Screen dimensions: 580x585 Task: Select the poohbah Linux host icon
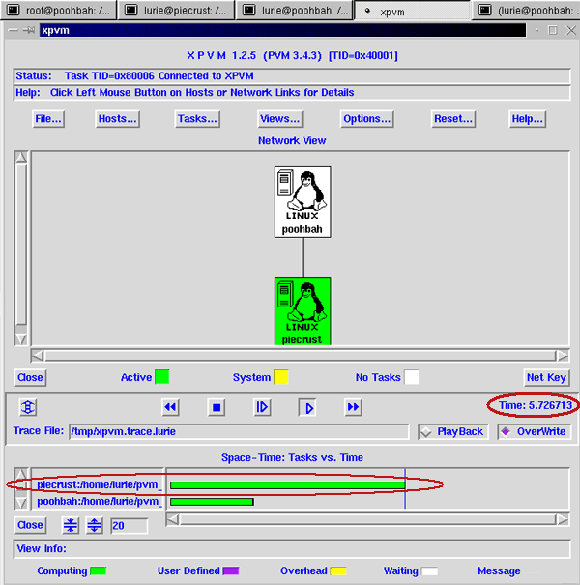click(x=303, y=202)
